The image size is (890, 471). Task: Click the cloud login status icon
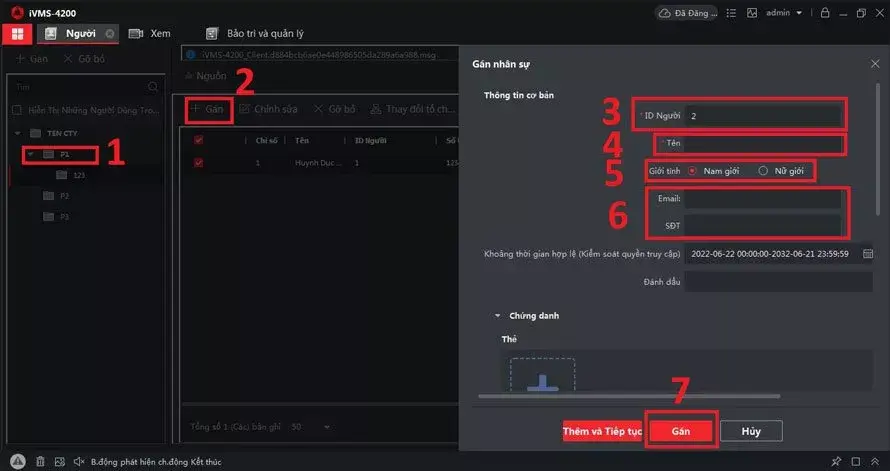click(664, 13)
